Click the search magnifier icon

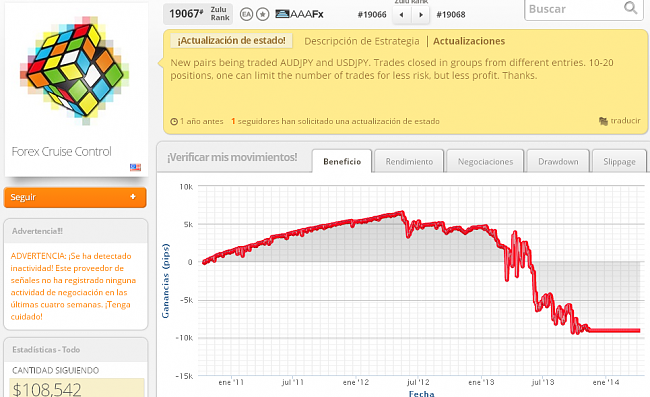pos(631,8)
